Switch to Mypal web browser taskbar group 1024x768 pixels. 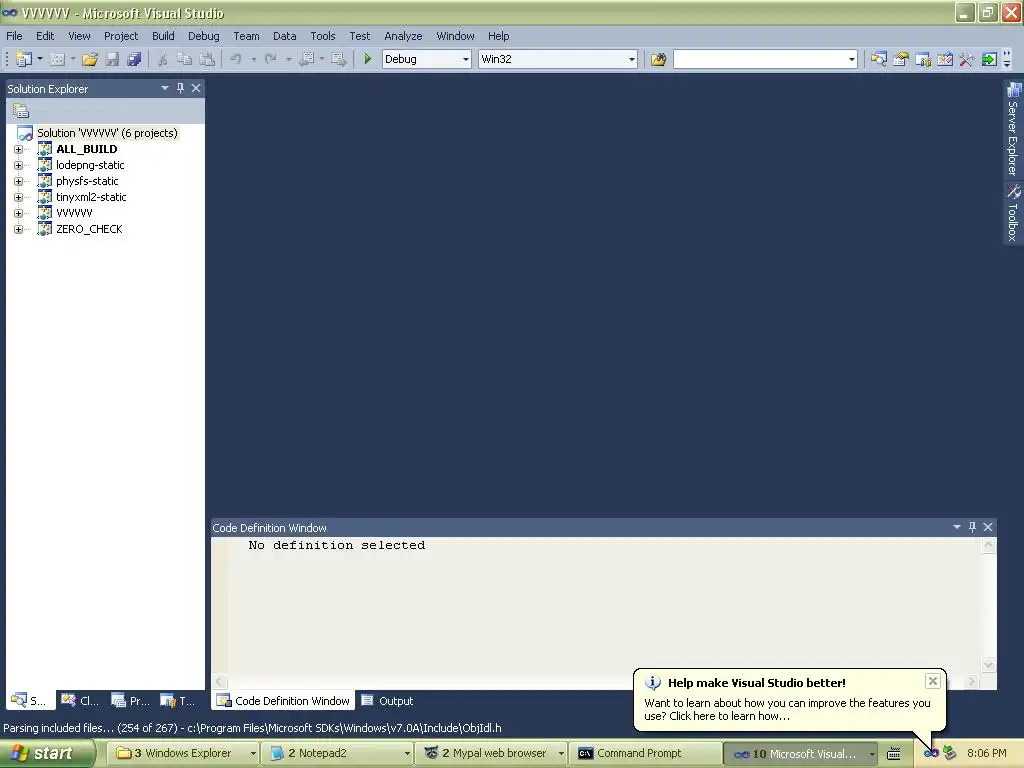pyautogui.click(x=493, y=754)
